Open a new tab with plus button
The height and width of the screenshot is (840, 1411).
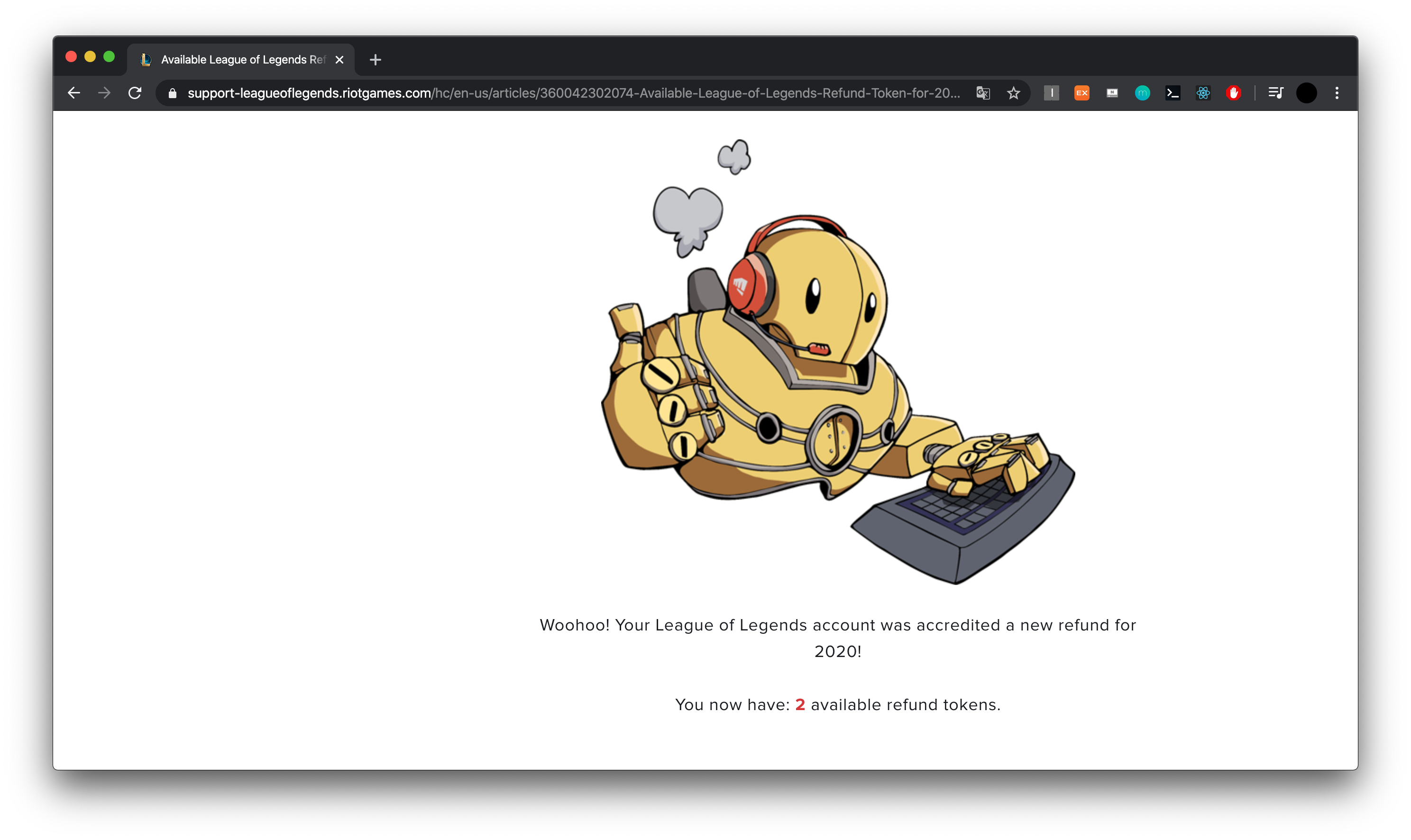[x=375, y=59]
